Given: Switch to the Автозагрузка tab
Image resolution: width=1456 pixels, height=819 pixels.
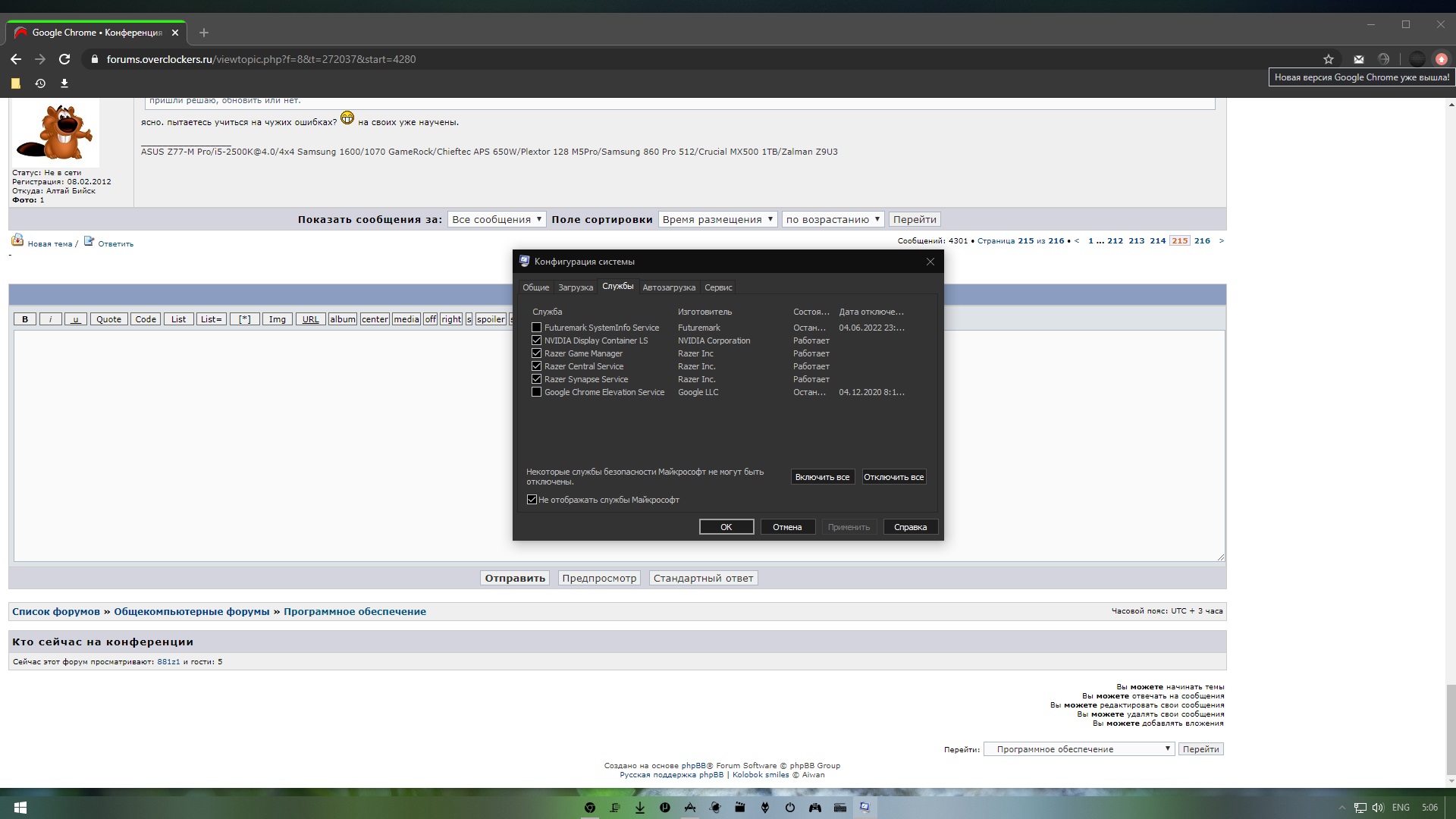Looking at the screenshot, I should tap(669, 287).
